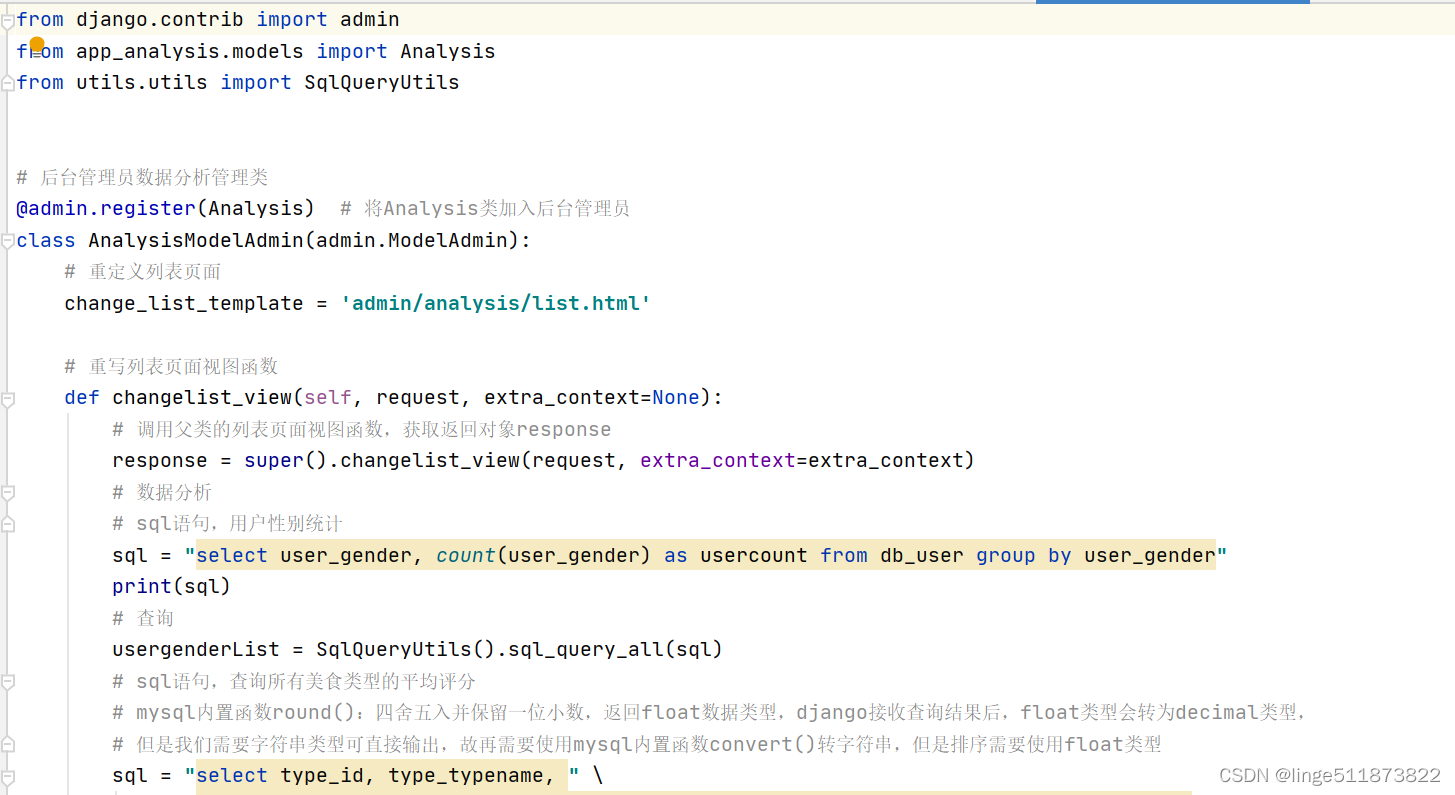This screenshot has height=795, width=1455.
Task: Toggle fold marker beside '# 数据分析' comment
Action: coord(8,493)
